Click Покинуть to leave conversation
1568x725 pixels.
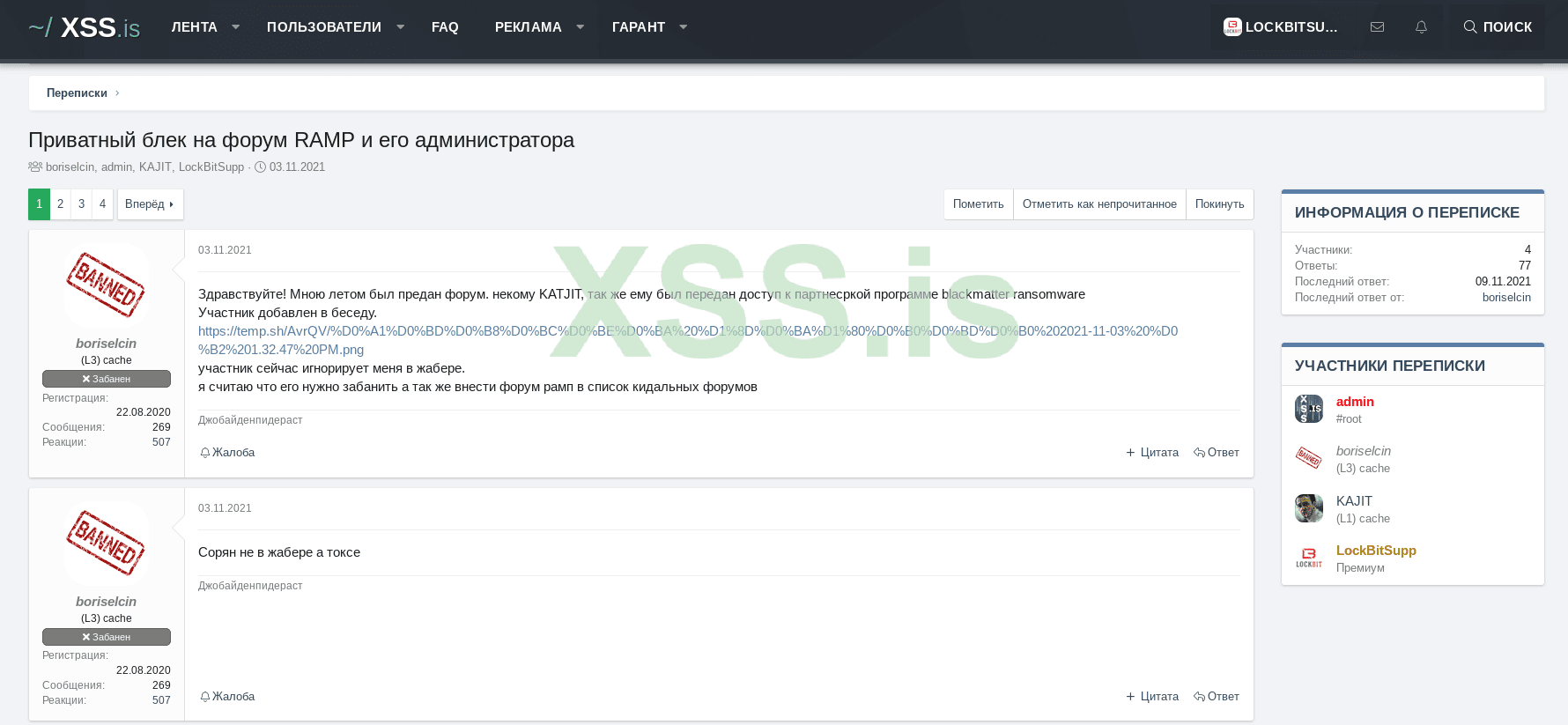1220,204
